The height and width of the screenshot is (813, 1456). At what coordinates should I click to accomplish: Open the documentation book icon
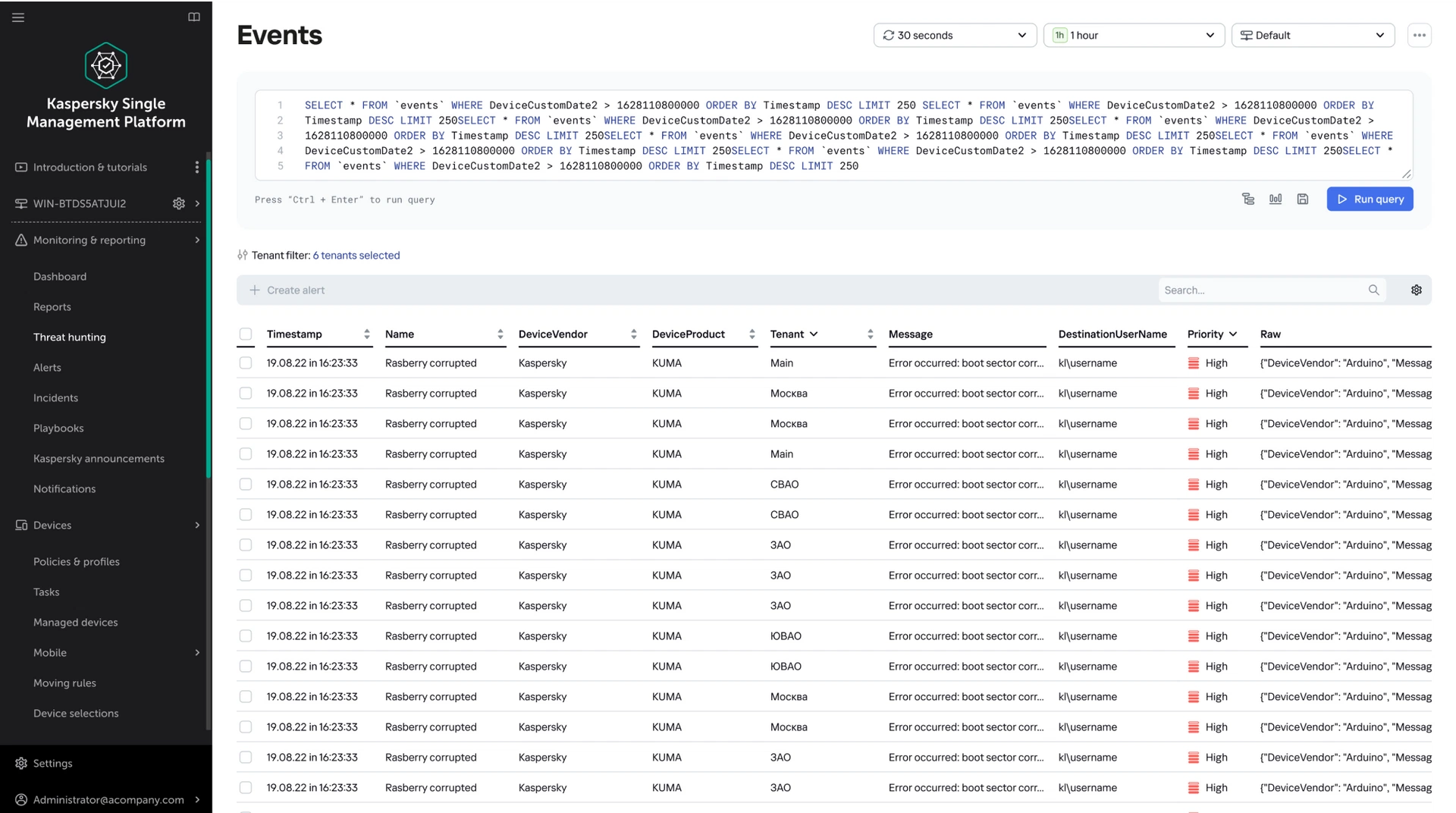click(x=194, y=17)
